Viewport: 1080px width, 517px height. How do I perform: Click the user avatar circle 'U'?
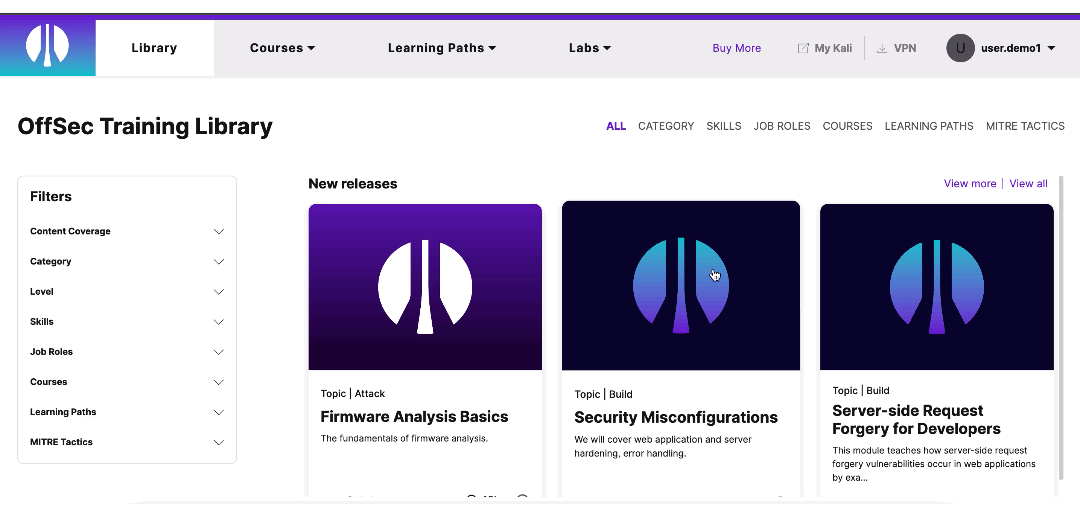pyautogui.click(x=960, y=48)
